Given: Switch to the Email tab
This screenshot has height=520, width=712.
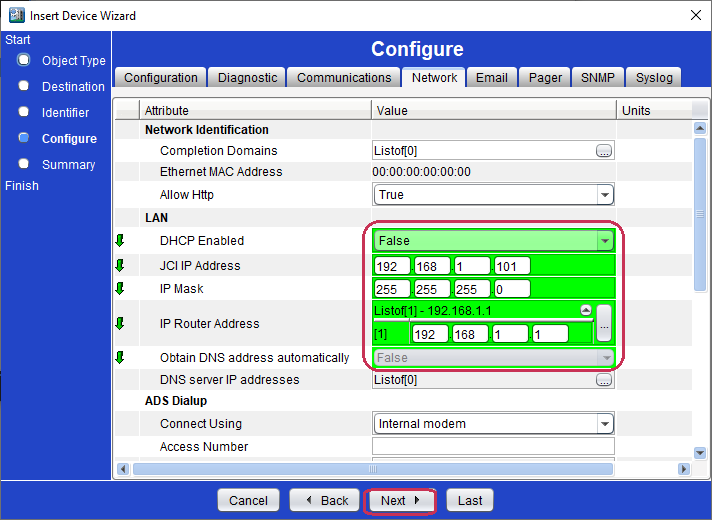Looking at the screenshot, I should (x=491, y=78).
